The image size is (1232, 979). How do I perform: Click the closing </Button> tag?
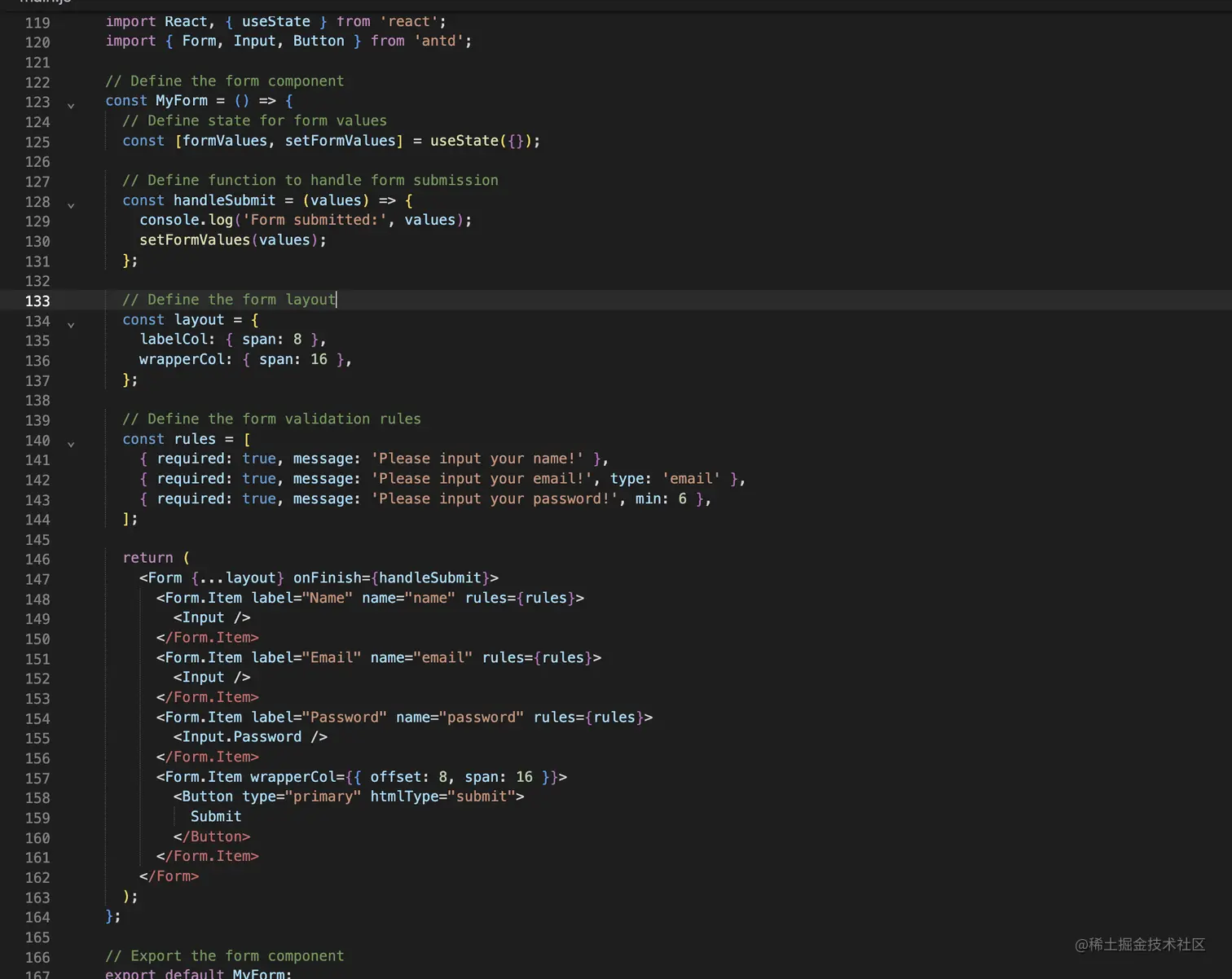(212, 836)
